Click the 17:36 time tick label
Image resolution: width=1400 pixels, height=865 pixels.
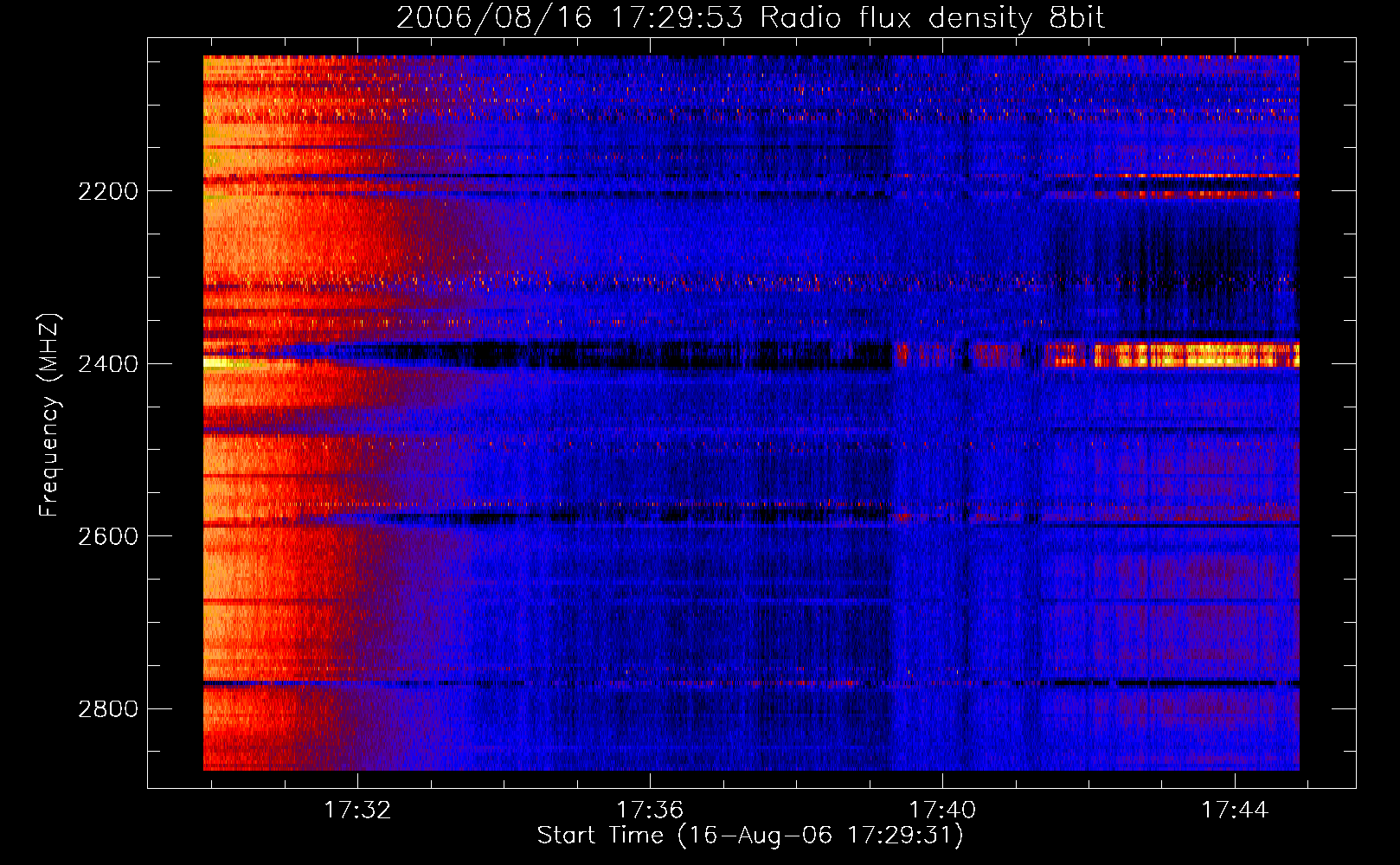point(650,810)
